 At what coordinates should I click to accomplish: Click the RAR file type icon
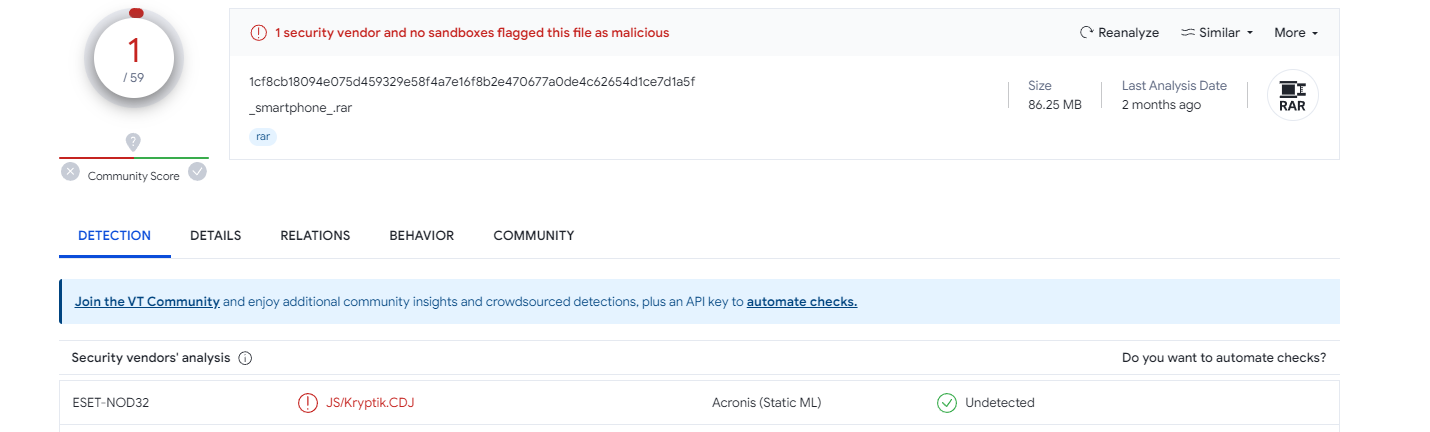click(x=1292, y=95)
